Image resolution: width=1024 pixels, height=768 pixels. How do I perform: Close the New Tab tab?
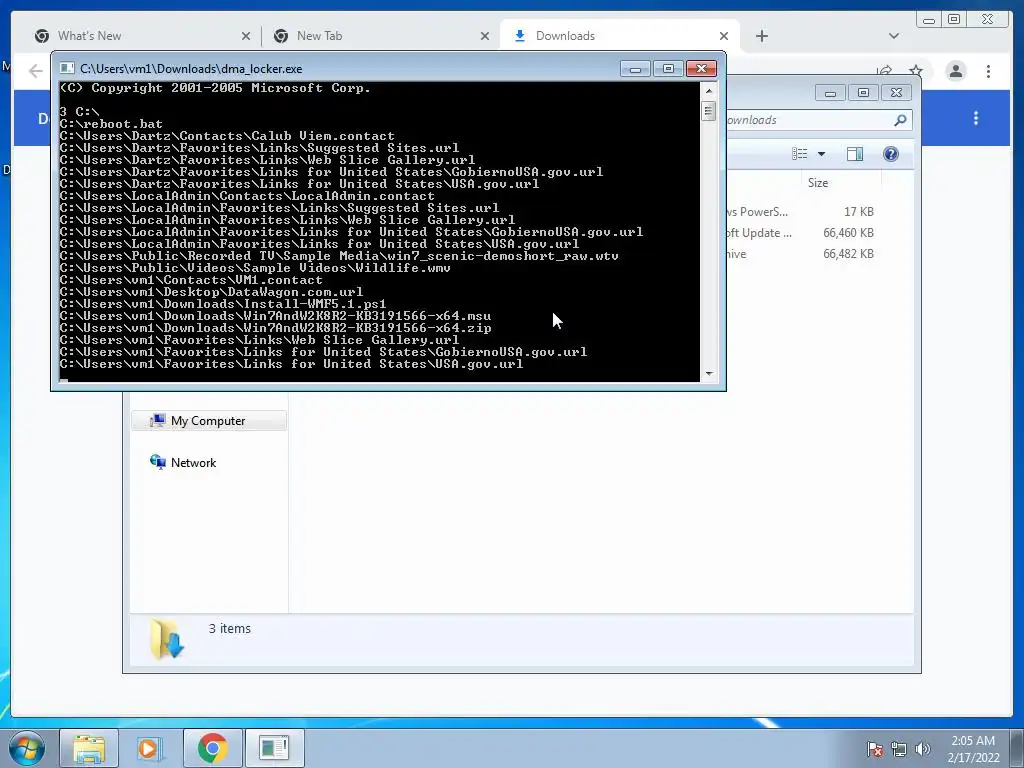(485, 37)
